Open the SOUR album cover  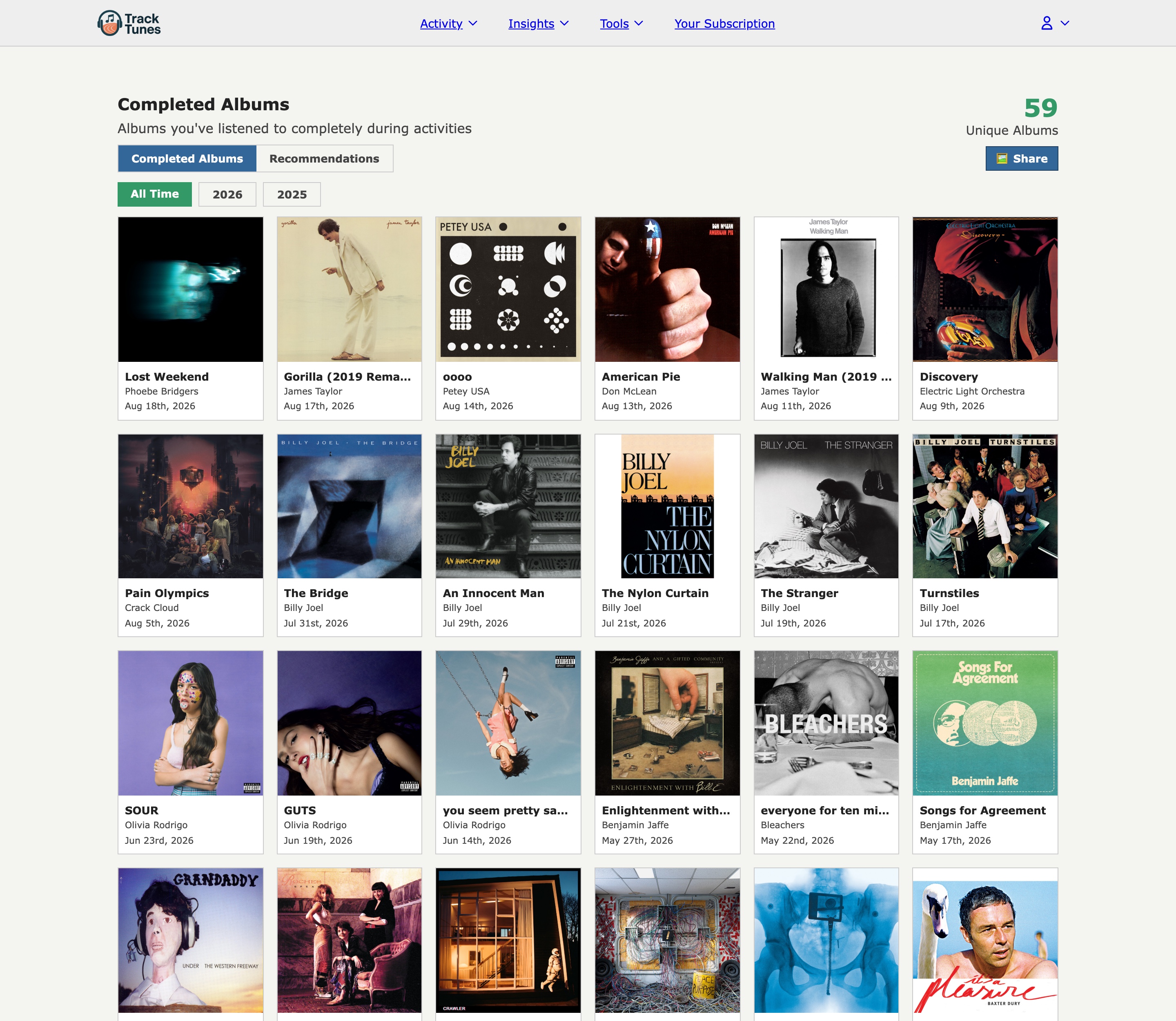[190, 724]
